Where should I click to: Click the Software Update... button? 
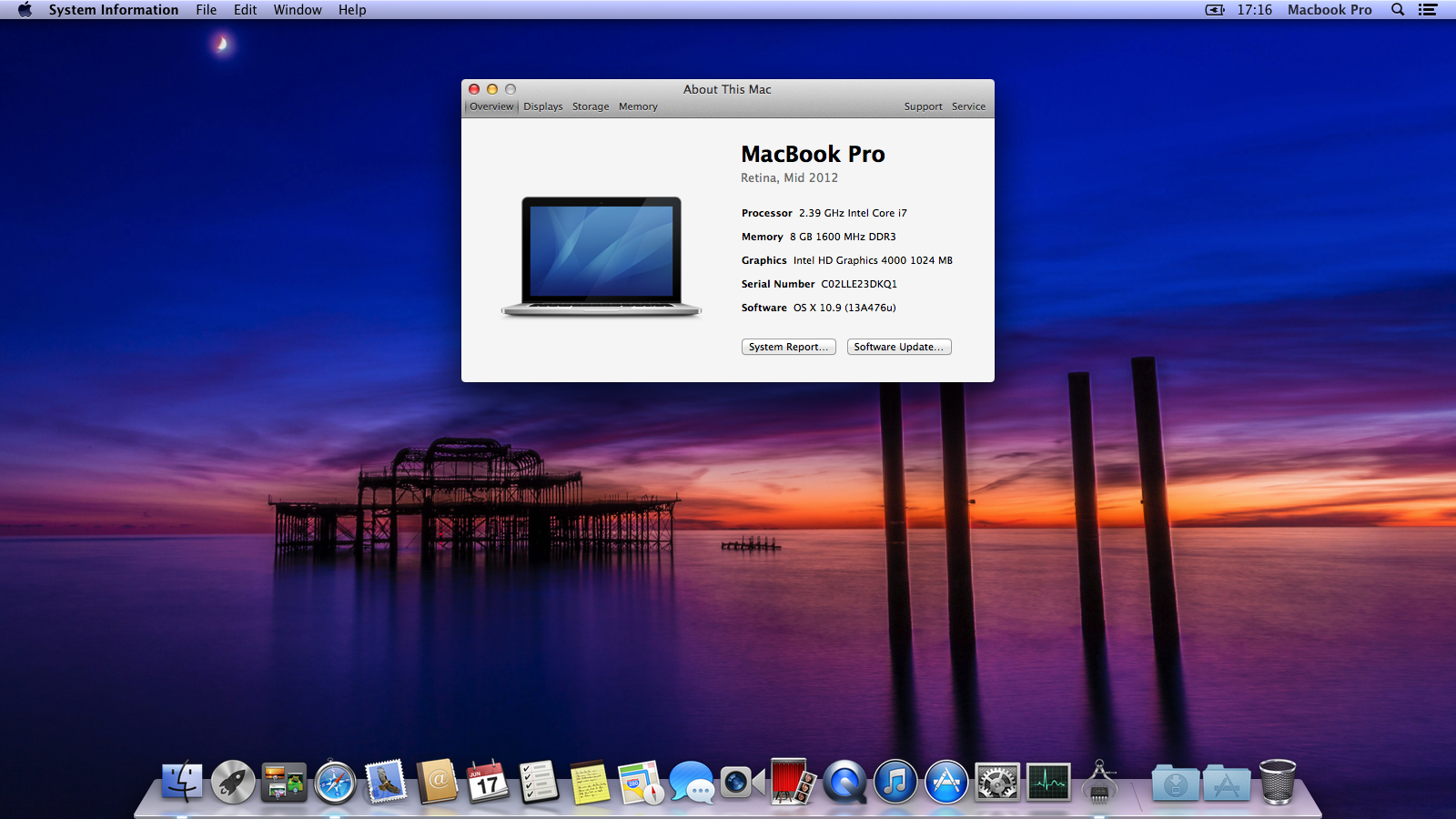pos(899,347)
